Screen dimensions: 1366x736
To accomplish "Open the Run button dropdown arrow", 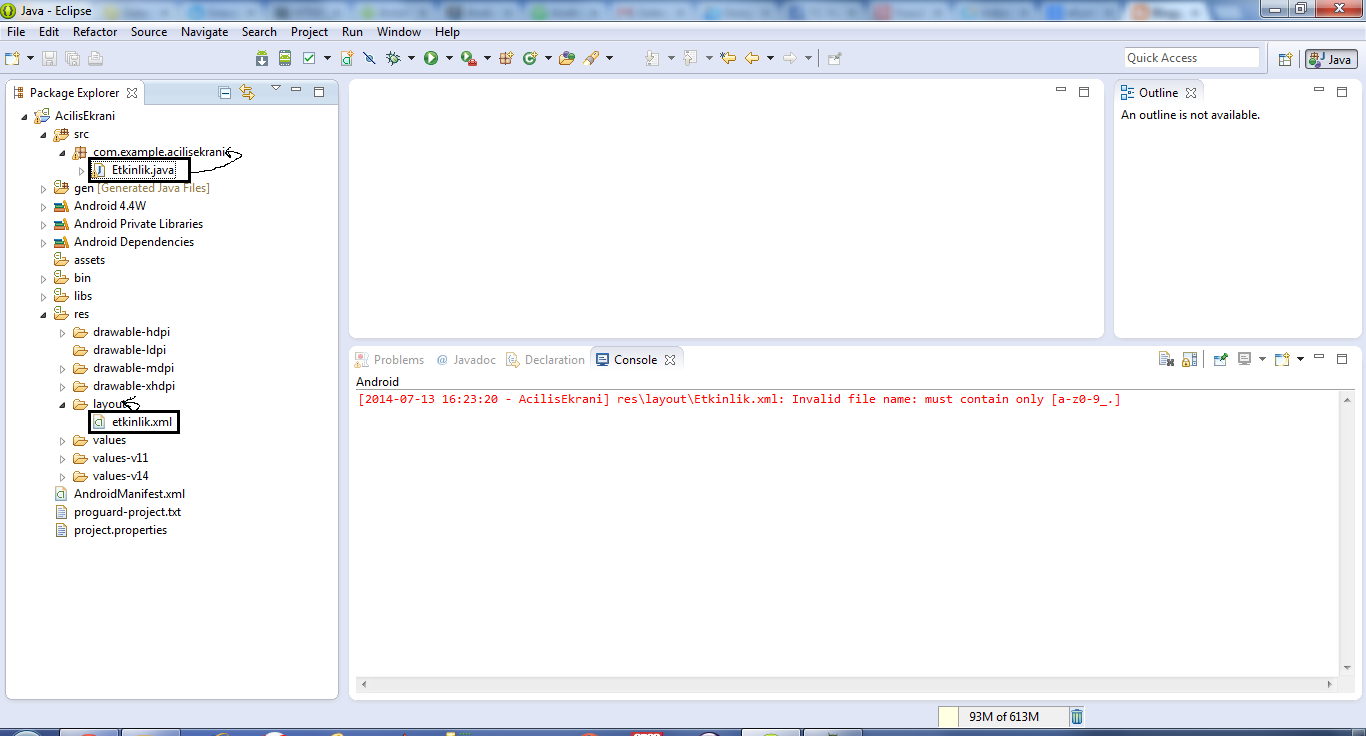I will tap(449, 58).
